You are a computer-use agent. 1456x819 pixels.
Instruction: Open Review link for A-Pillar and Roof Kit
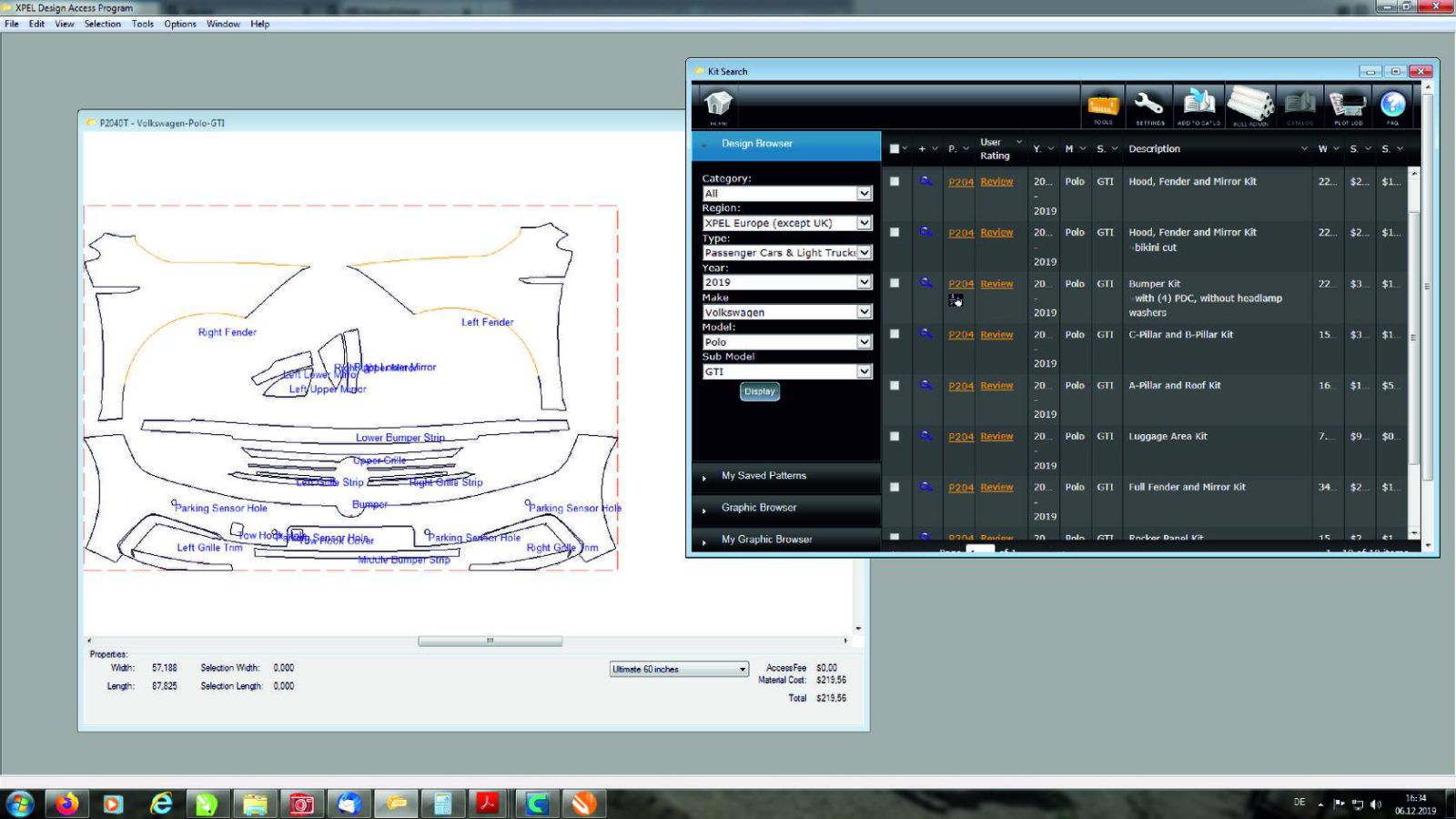coord(996,386)
